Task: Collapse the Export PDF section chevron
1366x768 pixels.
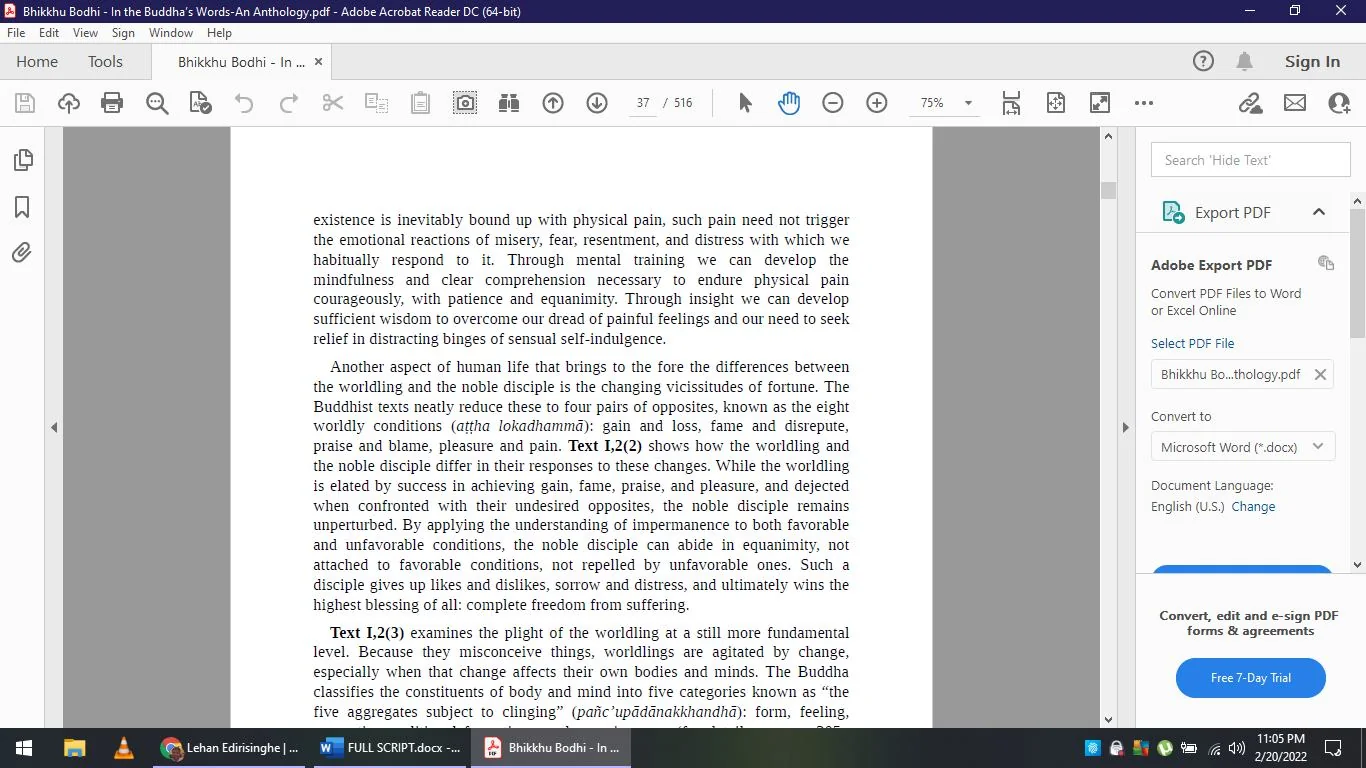Action: pyautogui.click(x=1319, y=212)
